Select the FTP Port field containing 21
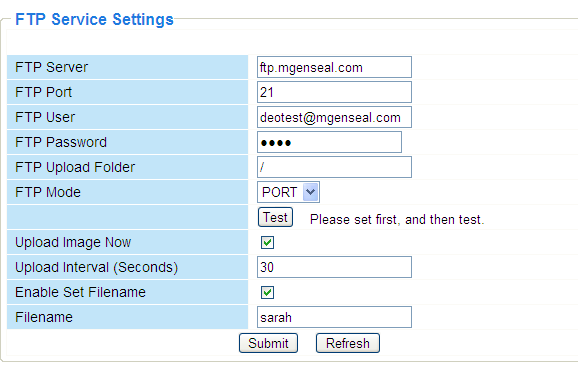This screenshot has width=578, height=371. pyautogui.click(x=334, y=92)
